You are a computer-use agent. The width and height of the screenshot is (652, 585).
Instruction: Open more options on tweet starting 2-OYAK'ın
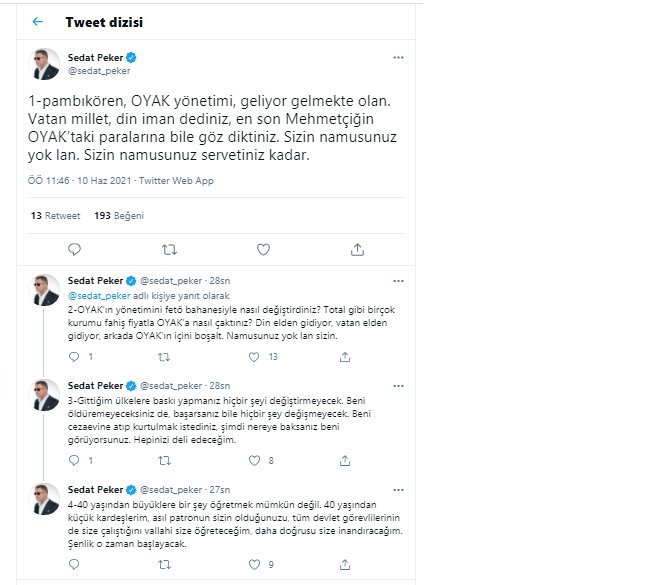[x=398, y=281]
